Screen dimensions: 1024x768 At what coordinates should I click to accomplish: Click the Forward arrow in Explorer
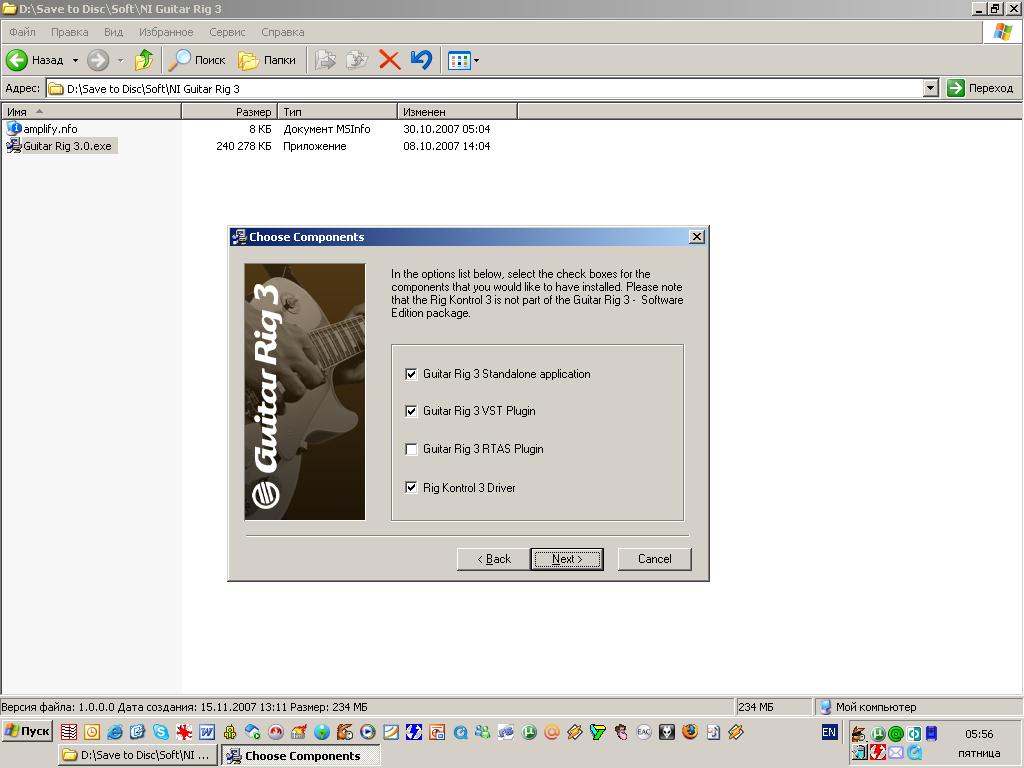click(x=98, y=60)
